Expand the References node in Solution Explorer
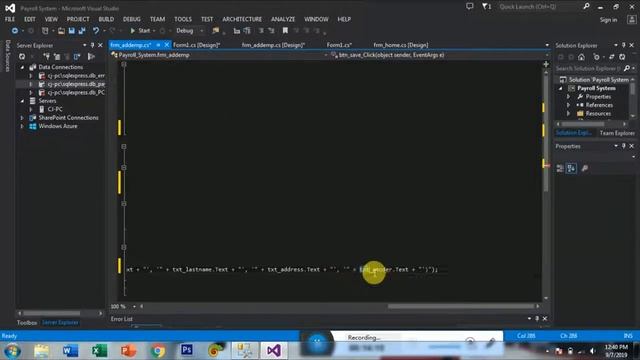640x360 pixels. click(x=568, y=105)
